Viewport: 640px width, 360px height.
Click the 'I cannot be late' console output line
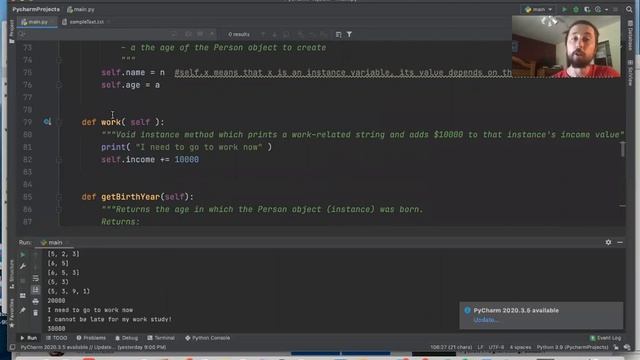pos(109,319)
